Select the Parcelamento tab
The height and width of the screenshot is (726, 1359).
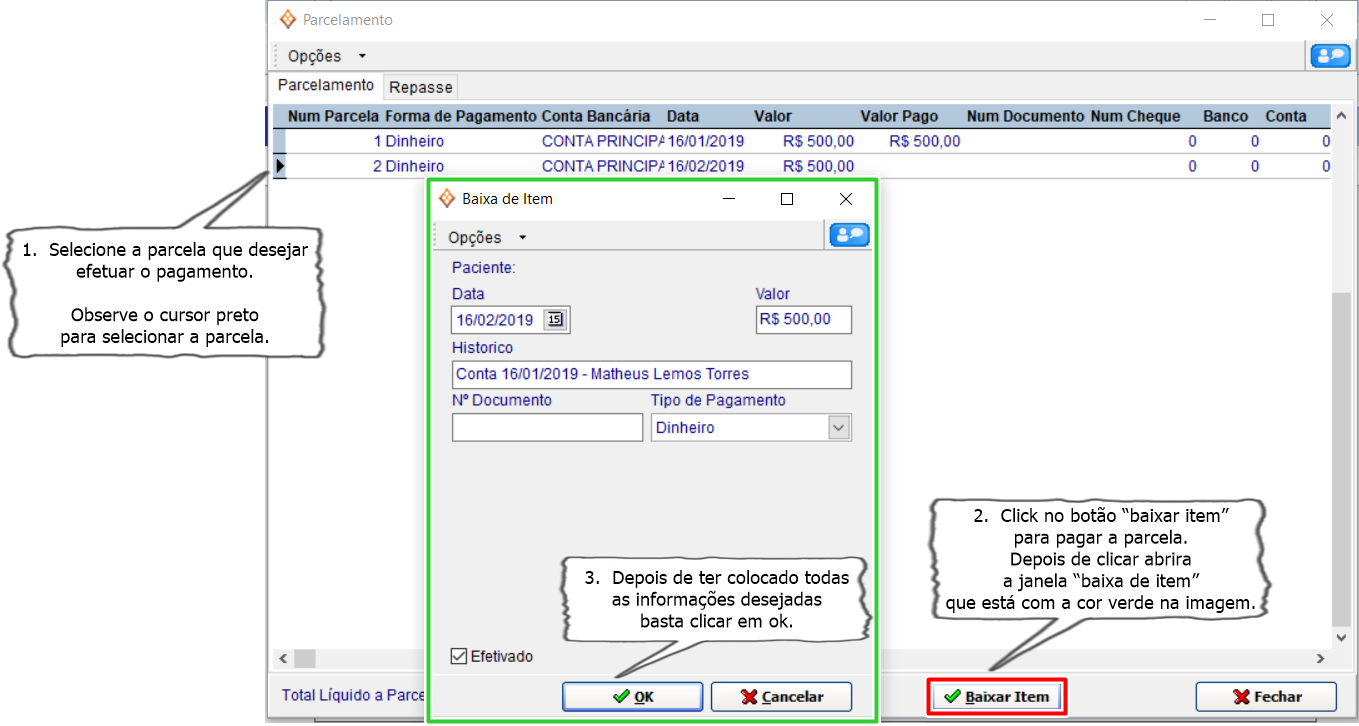click(x=326, y=86)
